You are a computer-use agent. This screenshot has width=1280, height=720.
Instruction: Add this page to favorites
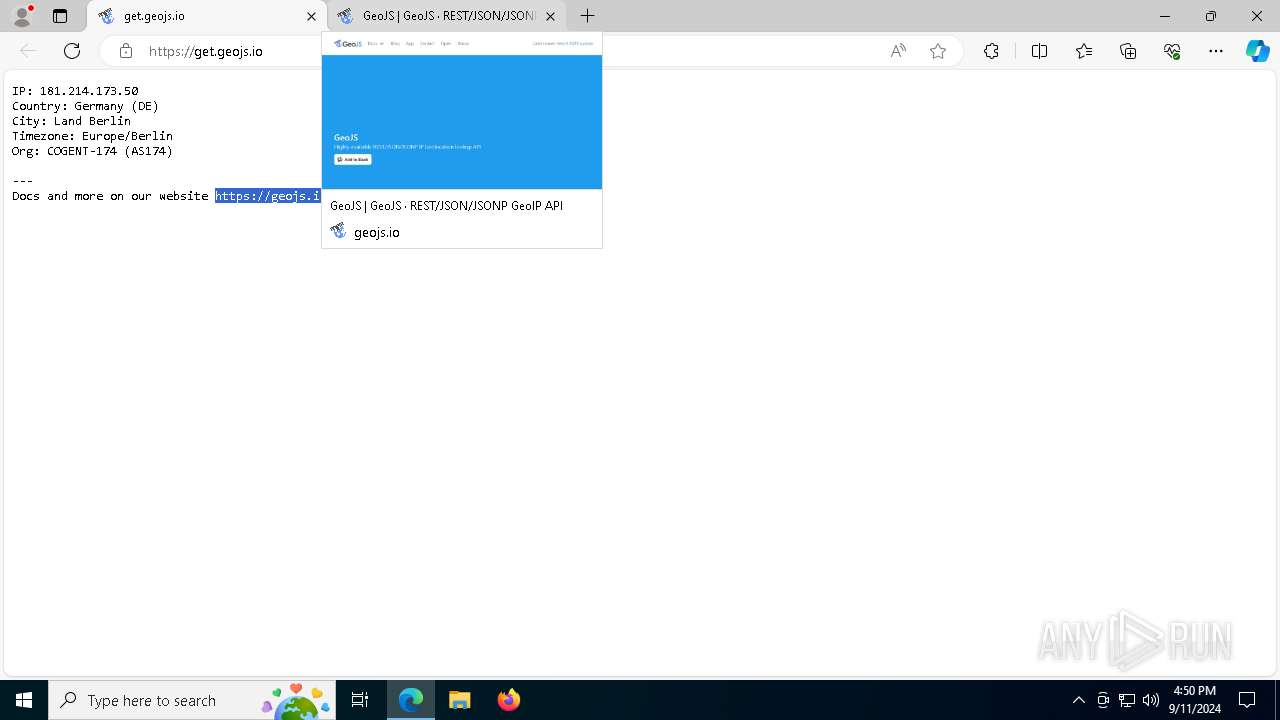938,51
